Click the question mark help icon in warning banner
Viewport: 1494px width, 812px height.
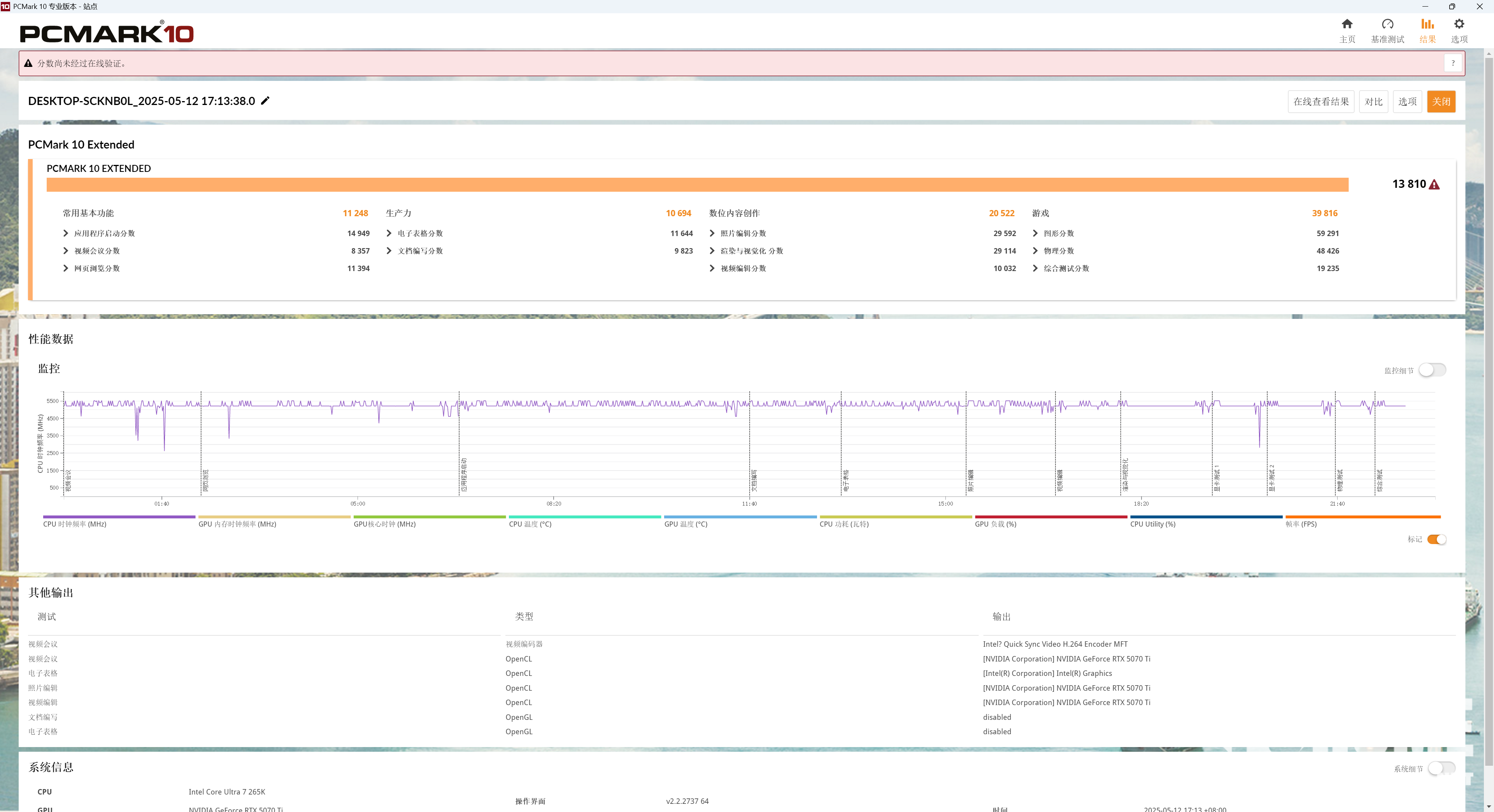coord(1453,63)
